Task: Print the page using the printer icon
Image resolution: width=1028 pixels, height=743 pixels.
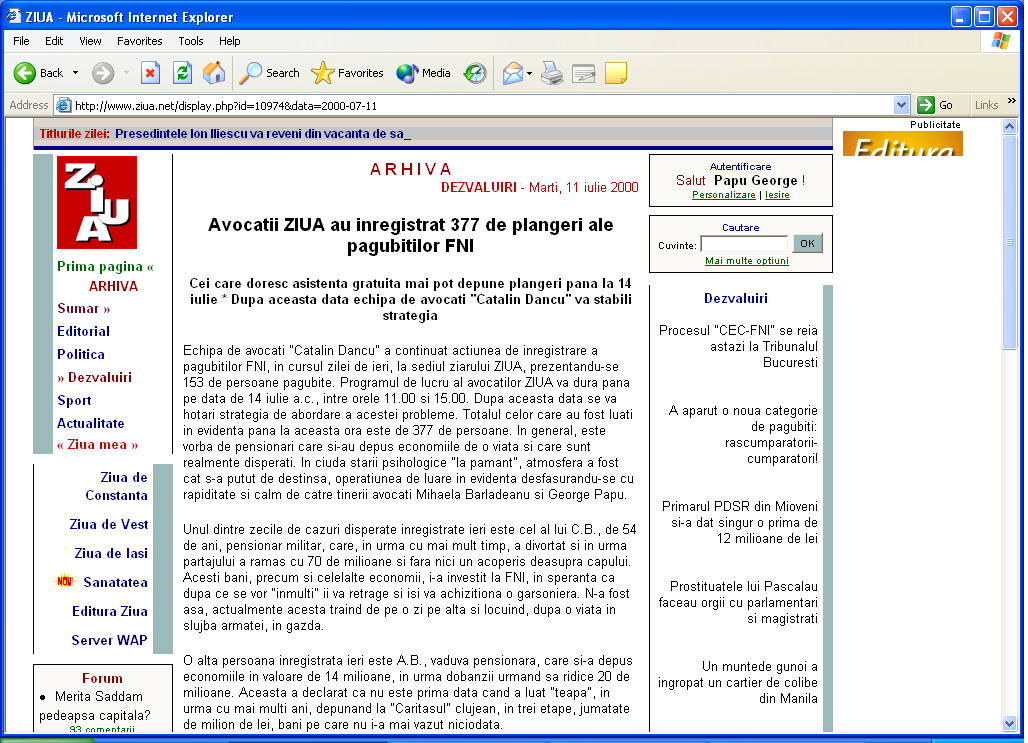Action: pyautogui.click(x=551, y=73)
